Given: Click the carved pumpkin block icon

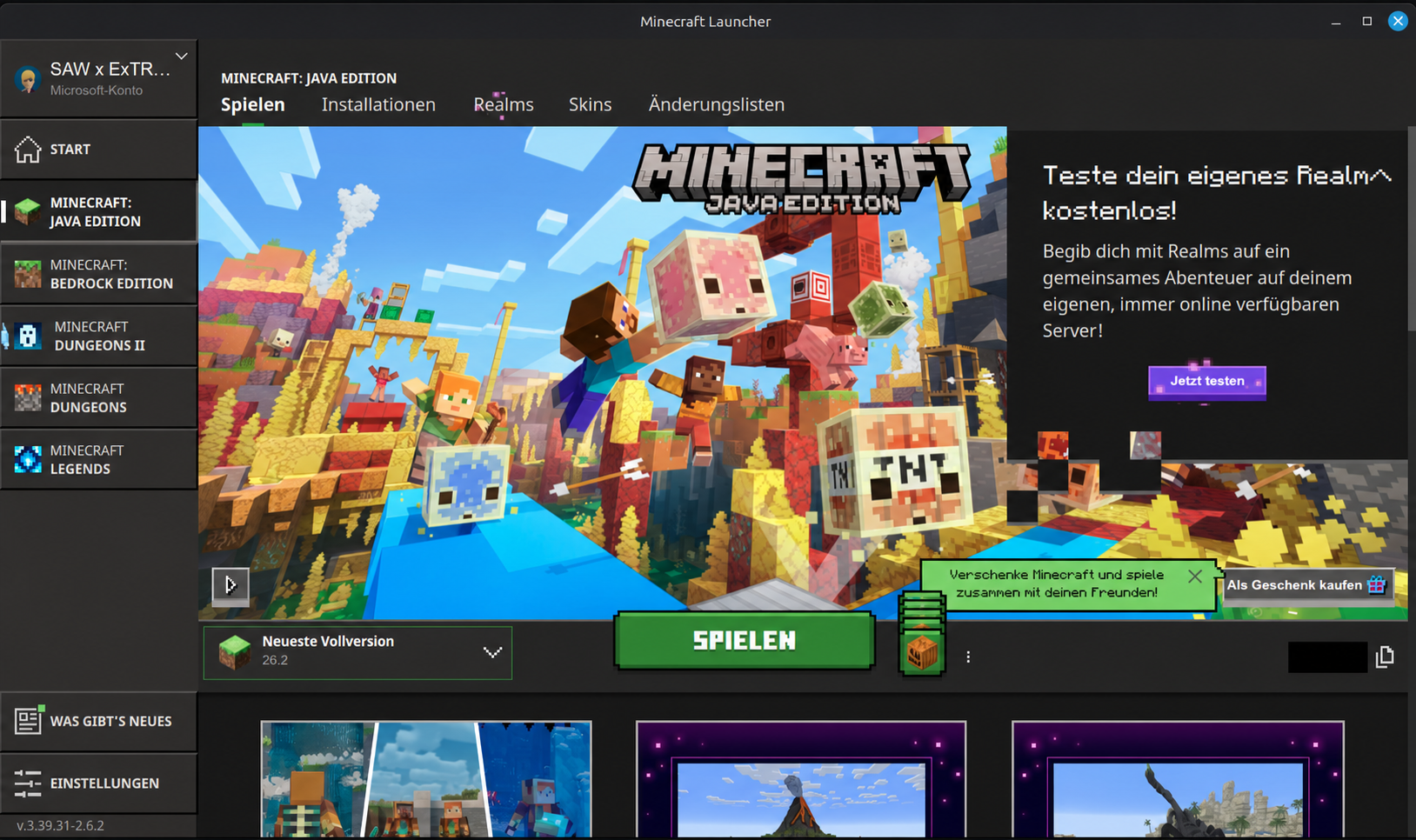Looking at the screenshot, I should [922, 653].
